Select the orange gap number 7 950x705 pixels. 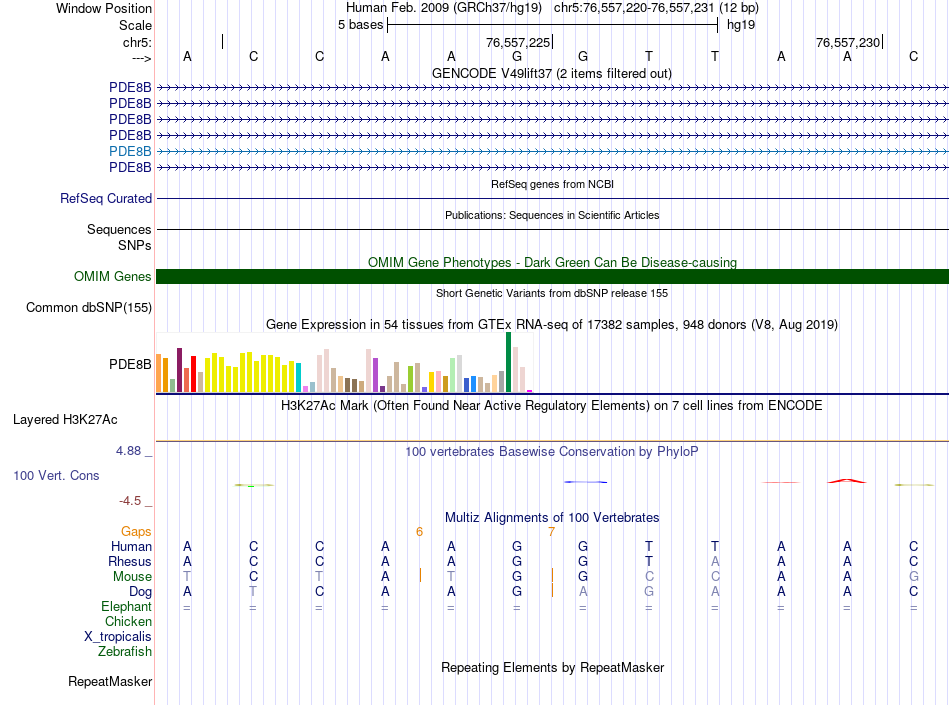coord(551,532)
